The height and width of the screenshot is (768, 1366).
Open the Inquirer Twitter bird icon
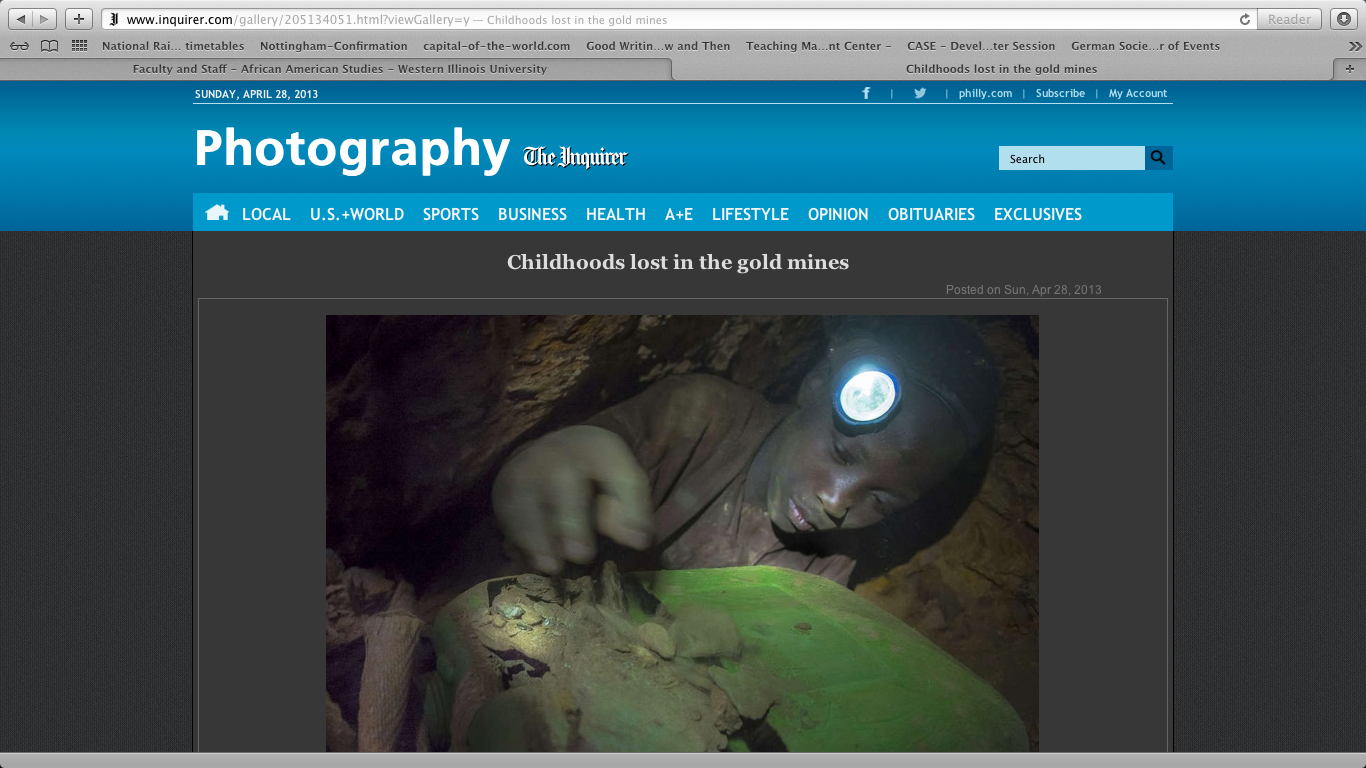click(919, 93)
